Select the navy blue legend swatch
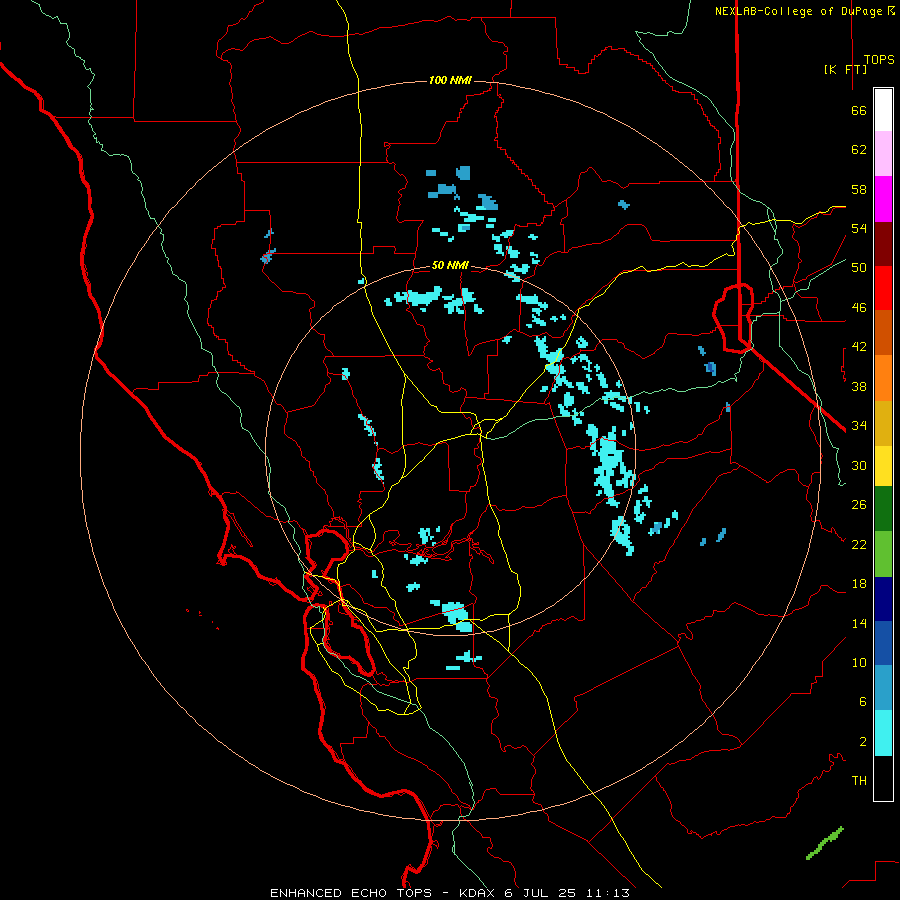Viewport: 900px width, 900px height. pyautogui.click(x=883, y=599)
